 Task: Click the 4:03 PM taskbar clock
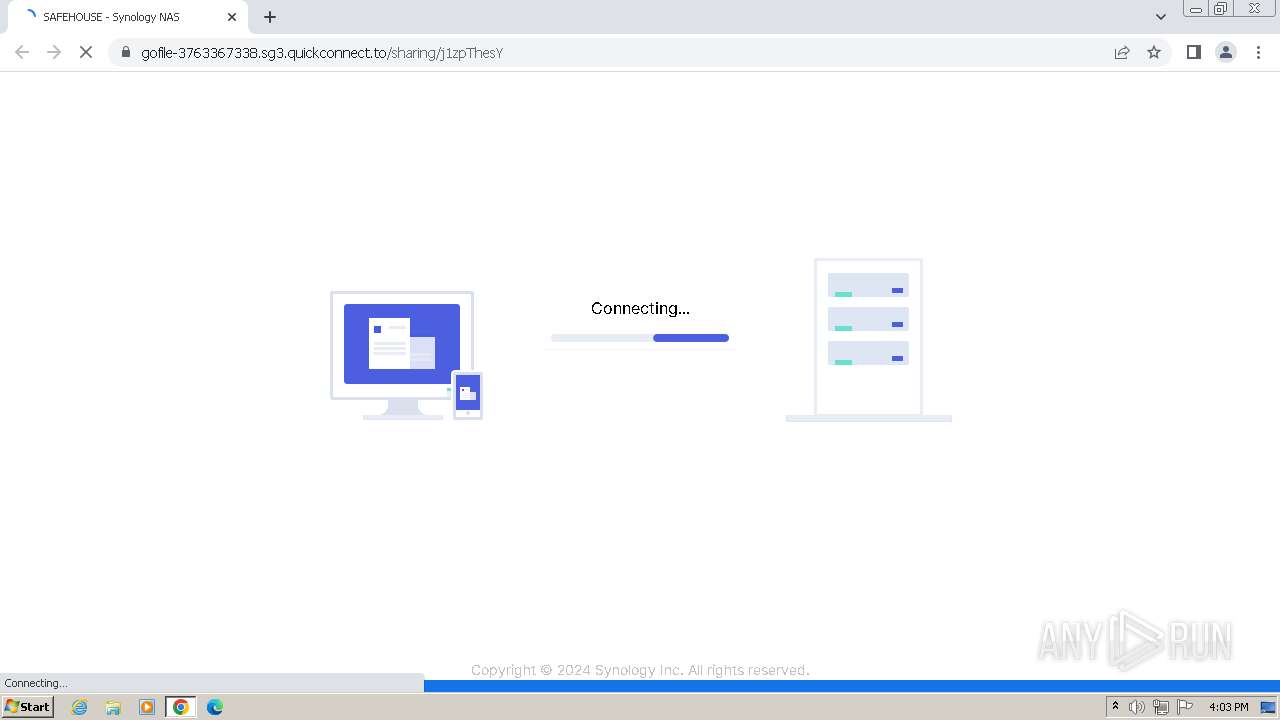[1228, 707]
